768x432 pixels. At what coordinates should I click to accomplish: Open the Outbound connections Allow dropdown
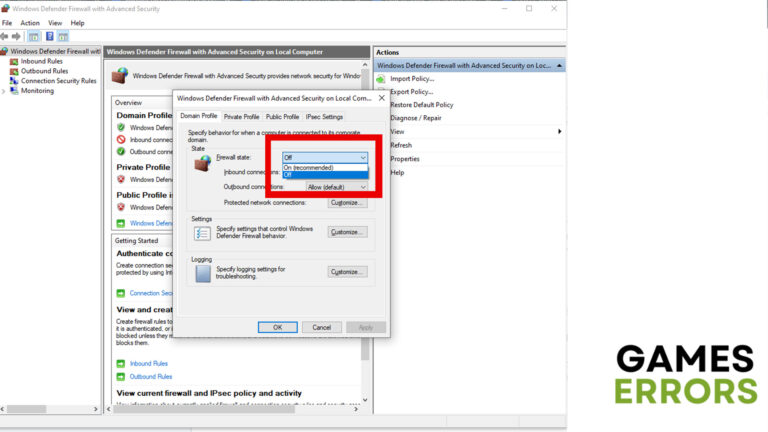(336, 187)
